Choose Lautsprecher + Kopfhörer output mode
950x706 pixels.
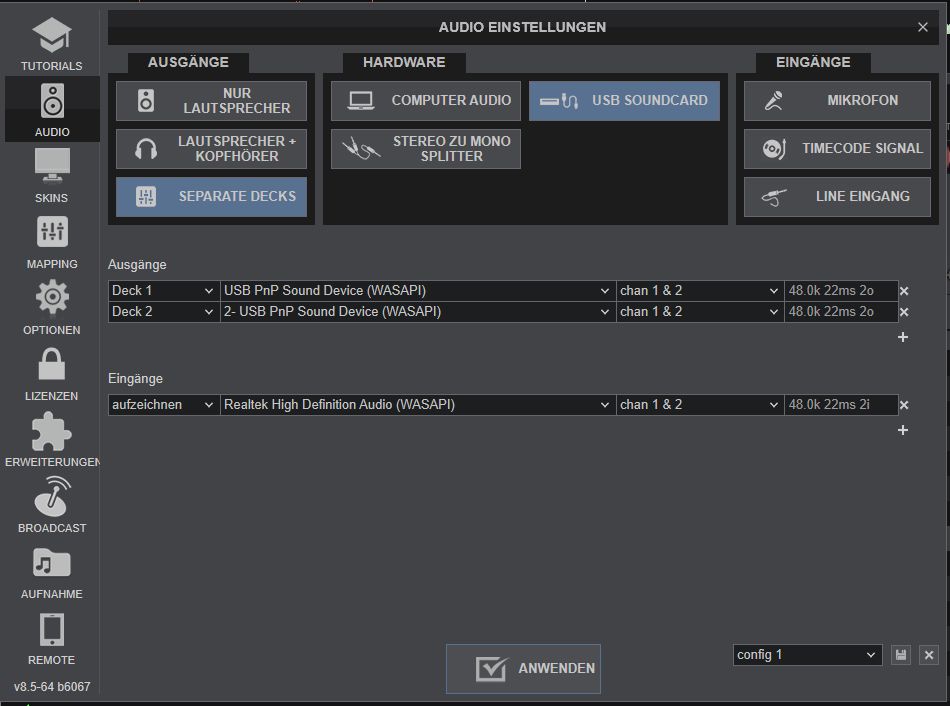[211, 148]
